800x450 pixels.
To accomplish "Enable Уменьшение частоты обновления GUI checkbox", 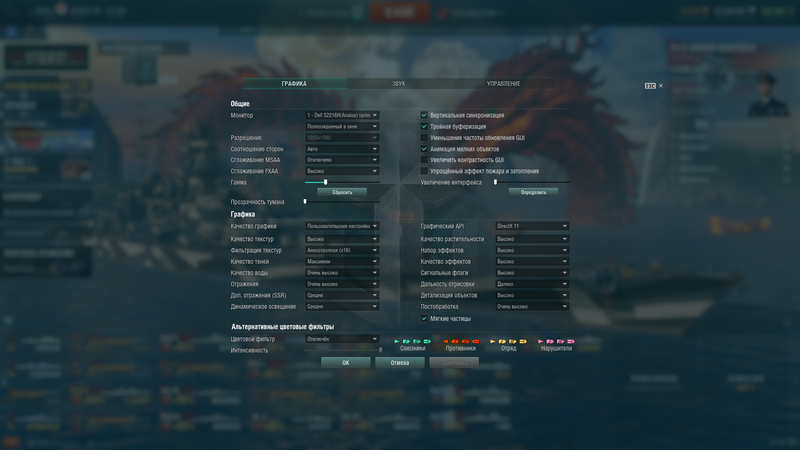I will point(424,138).
